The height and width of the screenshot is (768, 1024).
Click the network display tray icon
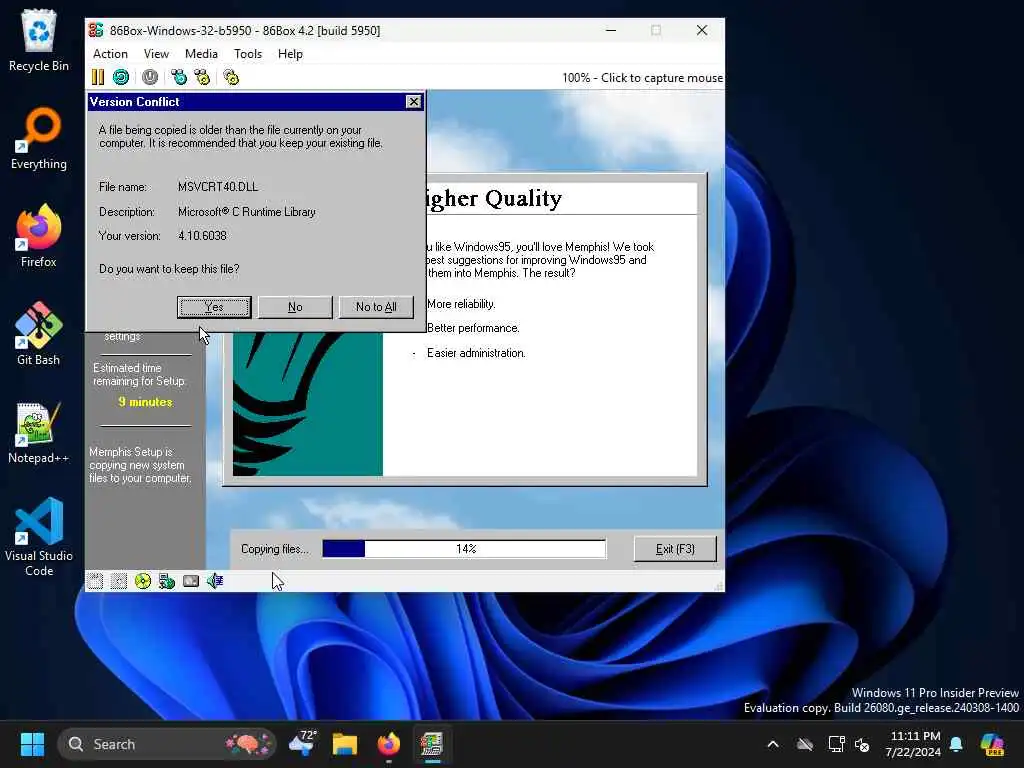pyautogui.click(x=837, y=744)
